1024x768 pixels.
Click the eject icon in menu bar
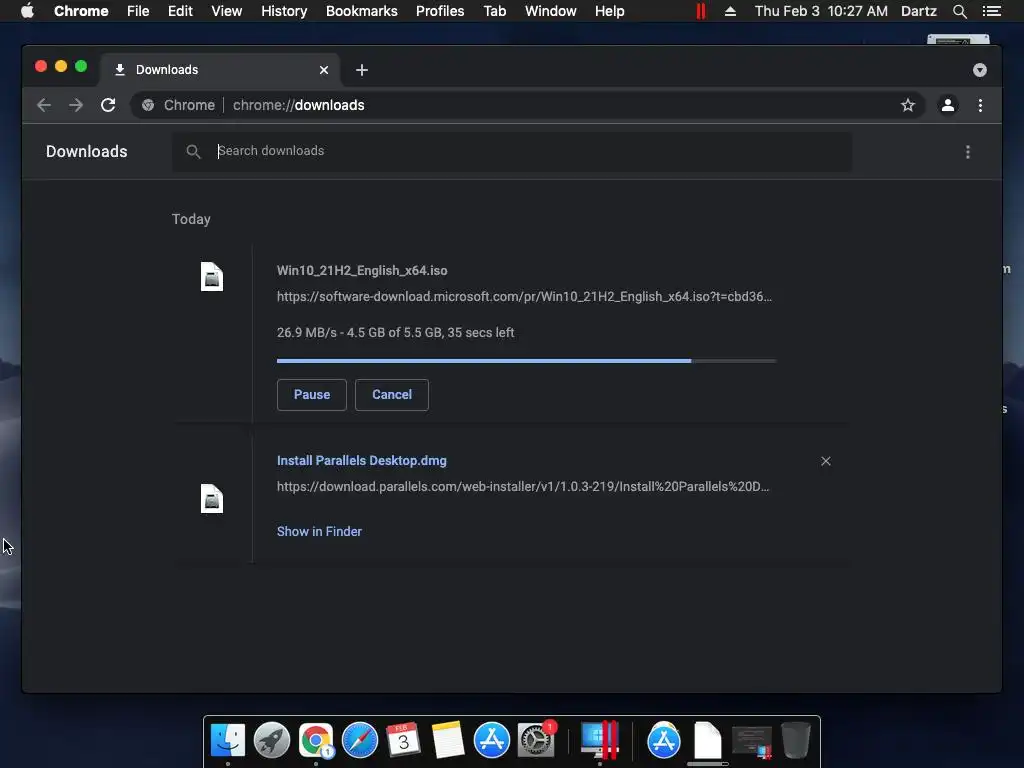(730, 11)
